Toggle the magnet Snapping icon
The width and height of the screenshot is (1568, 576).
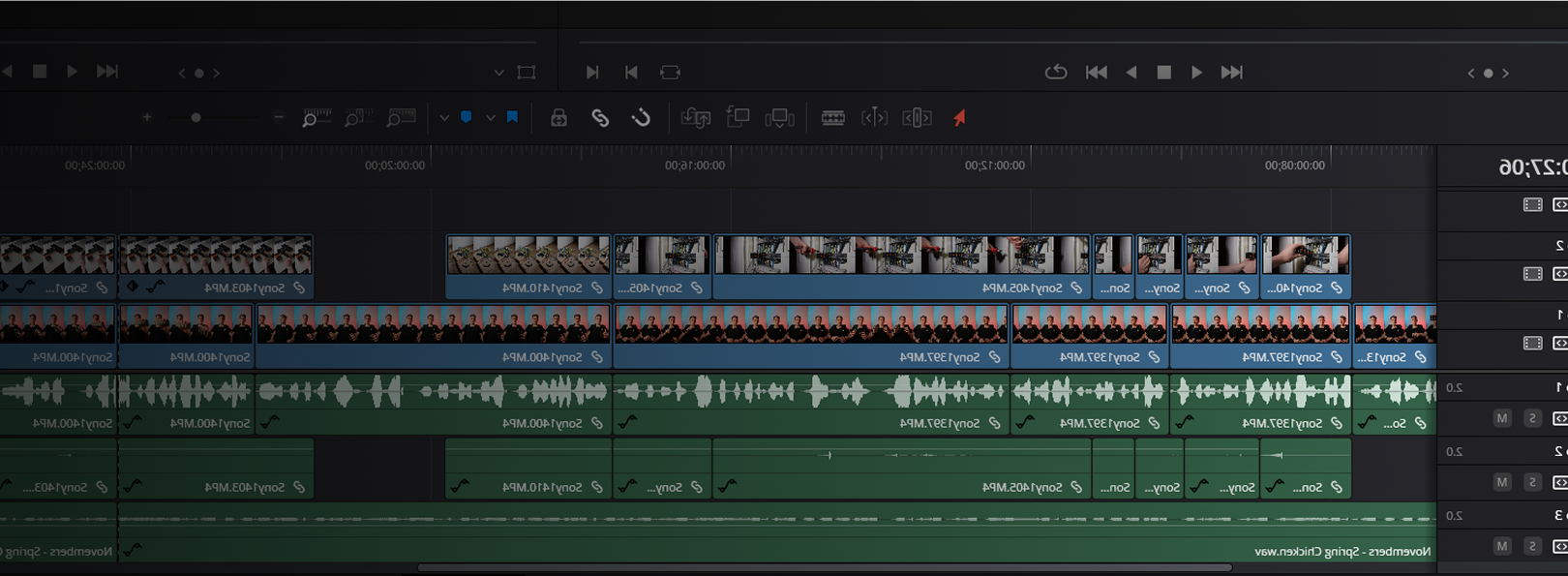(641, 118)
